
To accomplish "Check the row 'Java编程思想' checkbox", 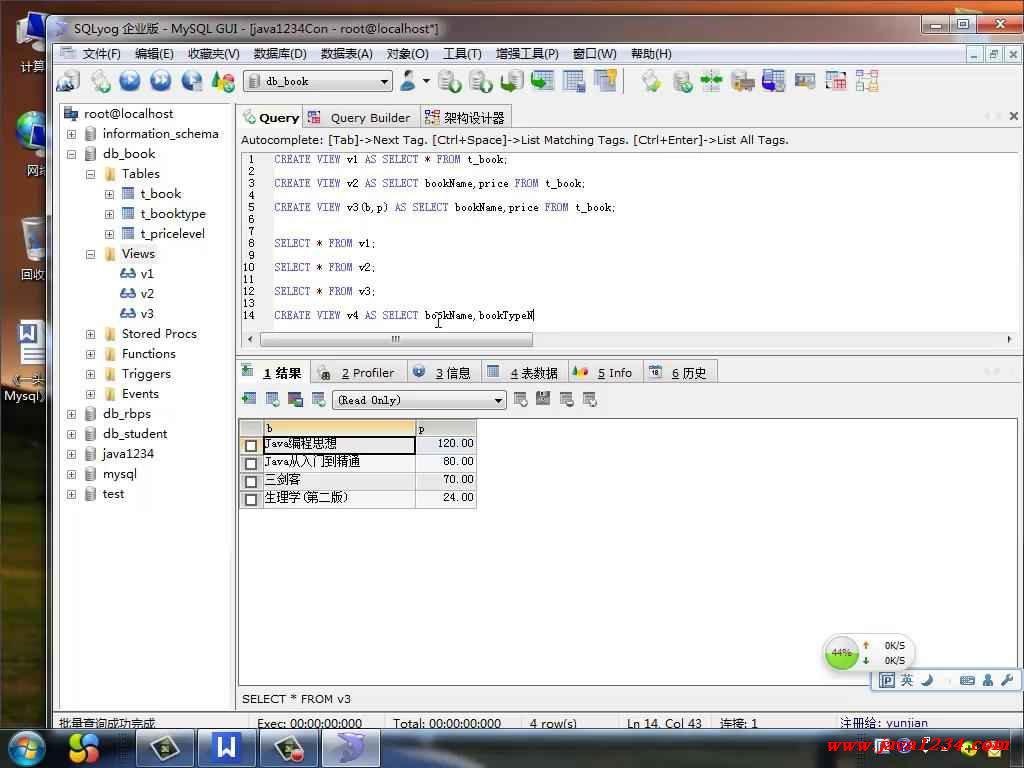I will (251, 445).
